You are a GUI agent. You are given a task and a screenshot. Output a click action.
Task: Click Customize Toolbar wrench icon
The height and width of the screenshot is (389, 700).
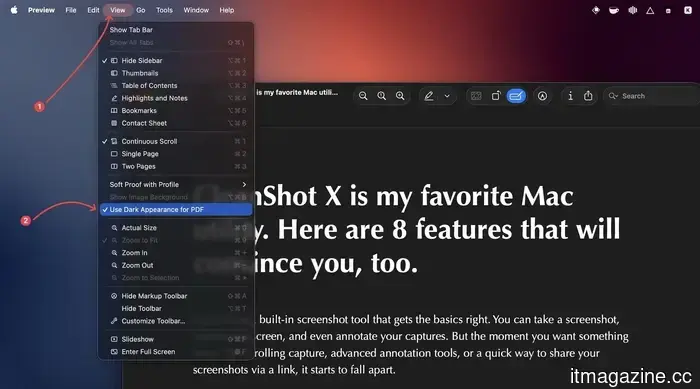(114, 321)
